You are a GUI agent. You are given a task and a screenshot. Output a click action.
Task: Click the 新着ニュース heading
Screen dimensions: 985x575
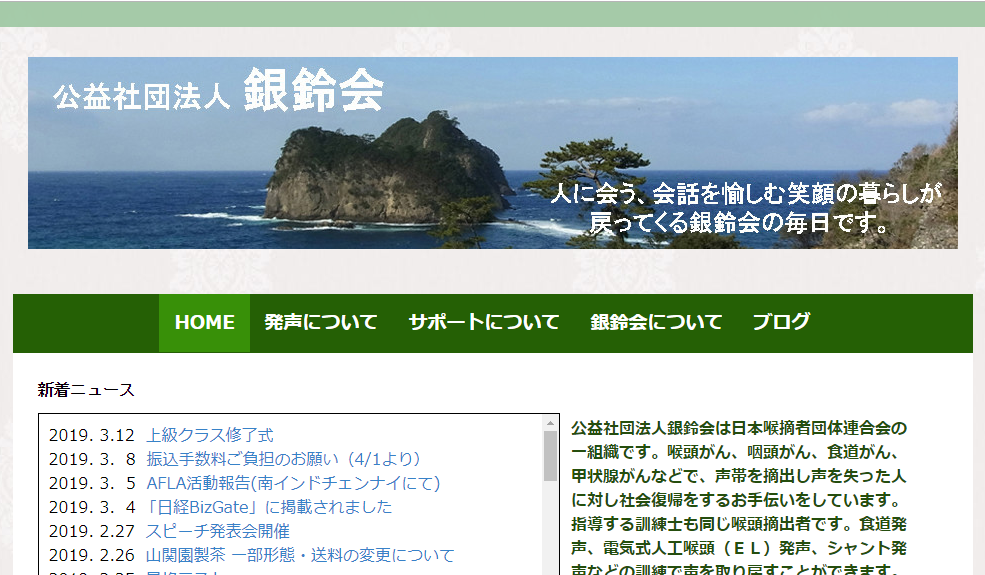pos(86,390)
